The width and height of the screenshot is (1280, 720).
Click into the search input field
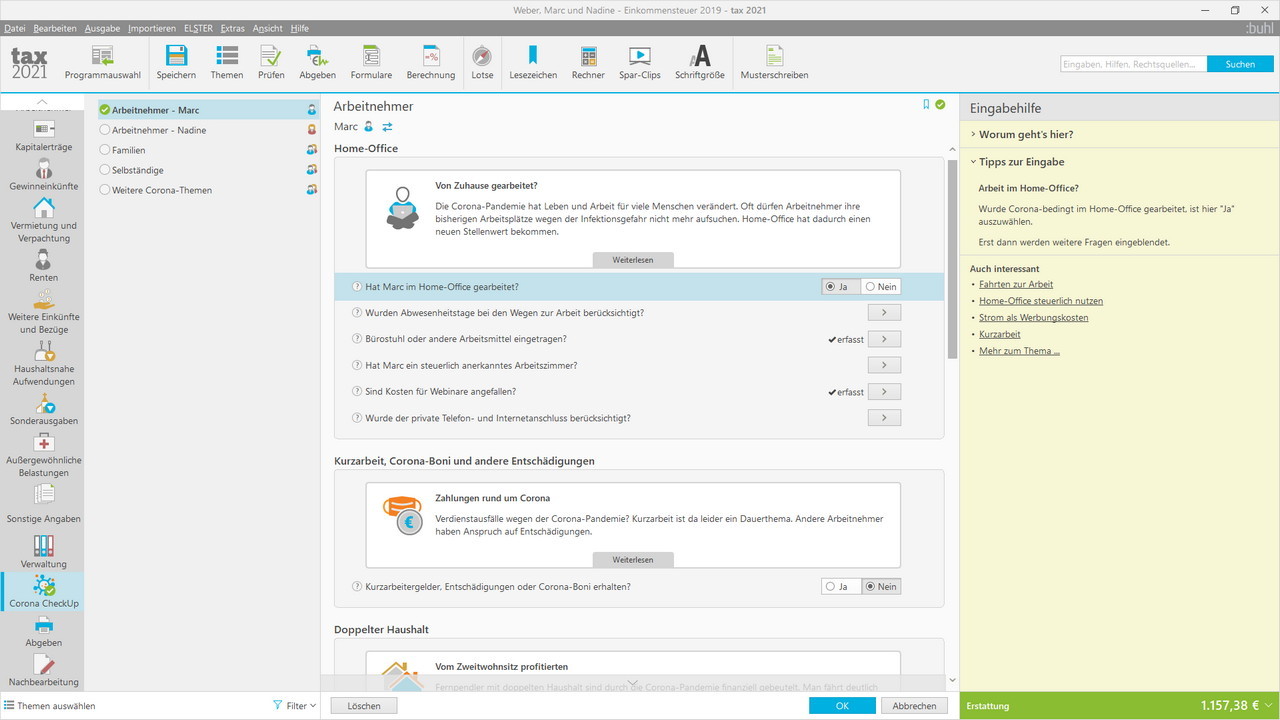1134,64
